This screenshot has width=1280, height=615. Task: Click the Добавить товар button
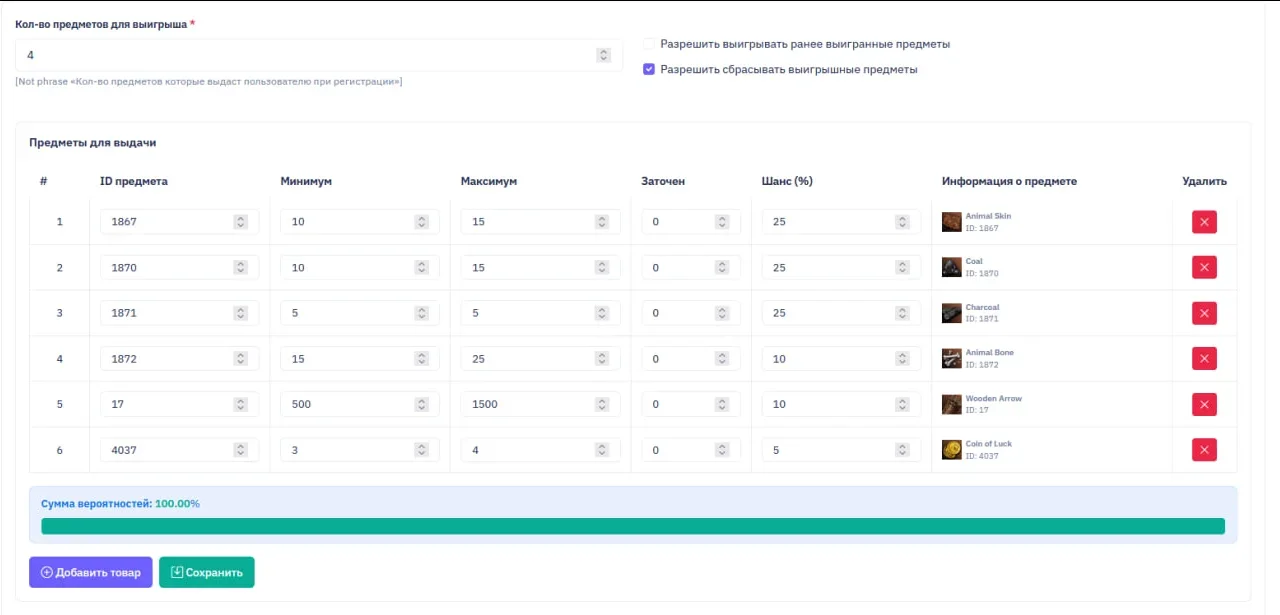[91, 572]
